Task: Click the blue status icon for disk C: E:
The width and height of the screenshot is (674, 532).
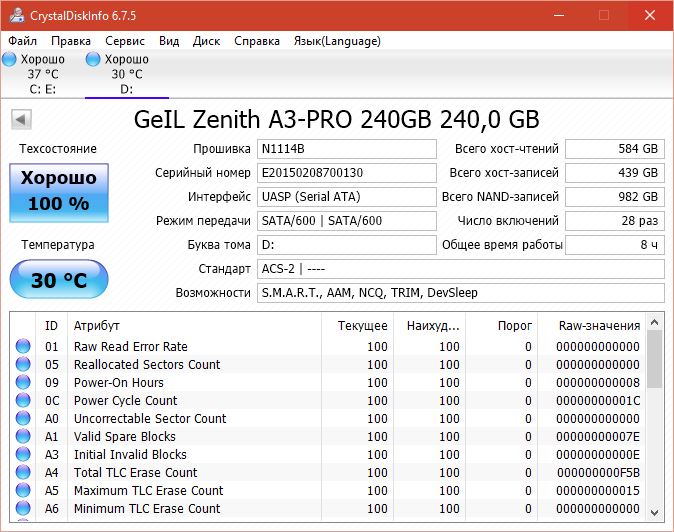Action: (x=9, y=59)
